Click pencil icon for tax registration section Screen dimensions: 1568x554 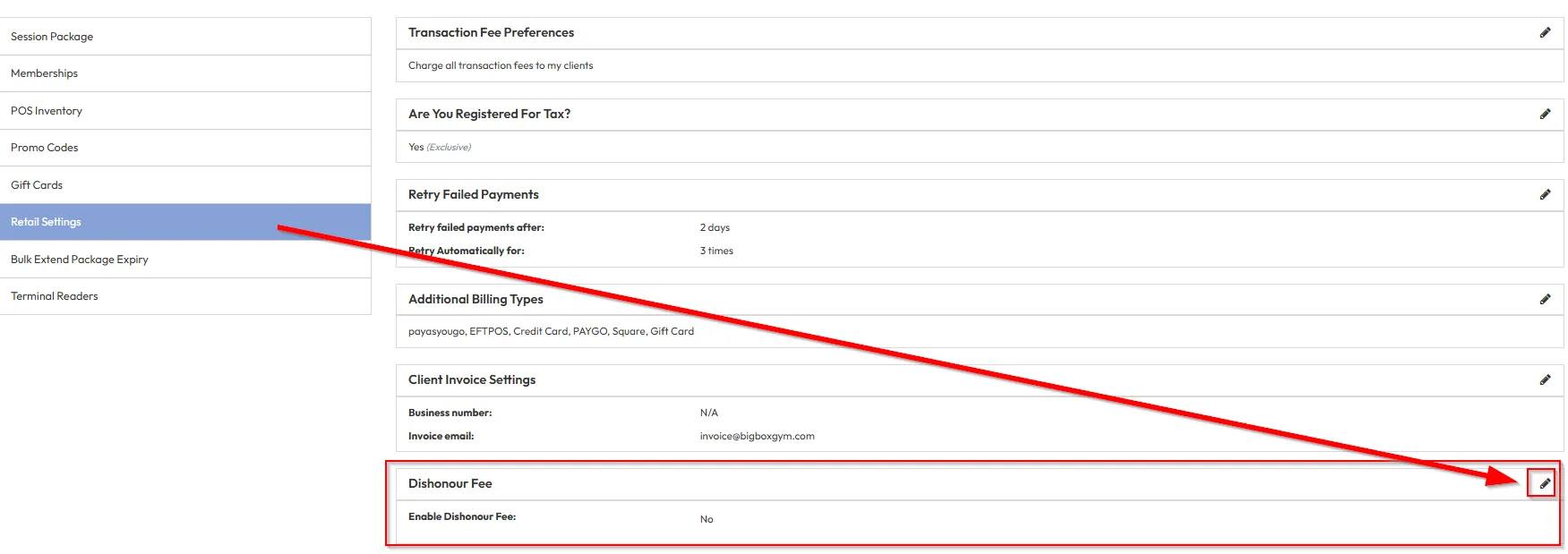(1545, 115)
